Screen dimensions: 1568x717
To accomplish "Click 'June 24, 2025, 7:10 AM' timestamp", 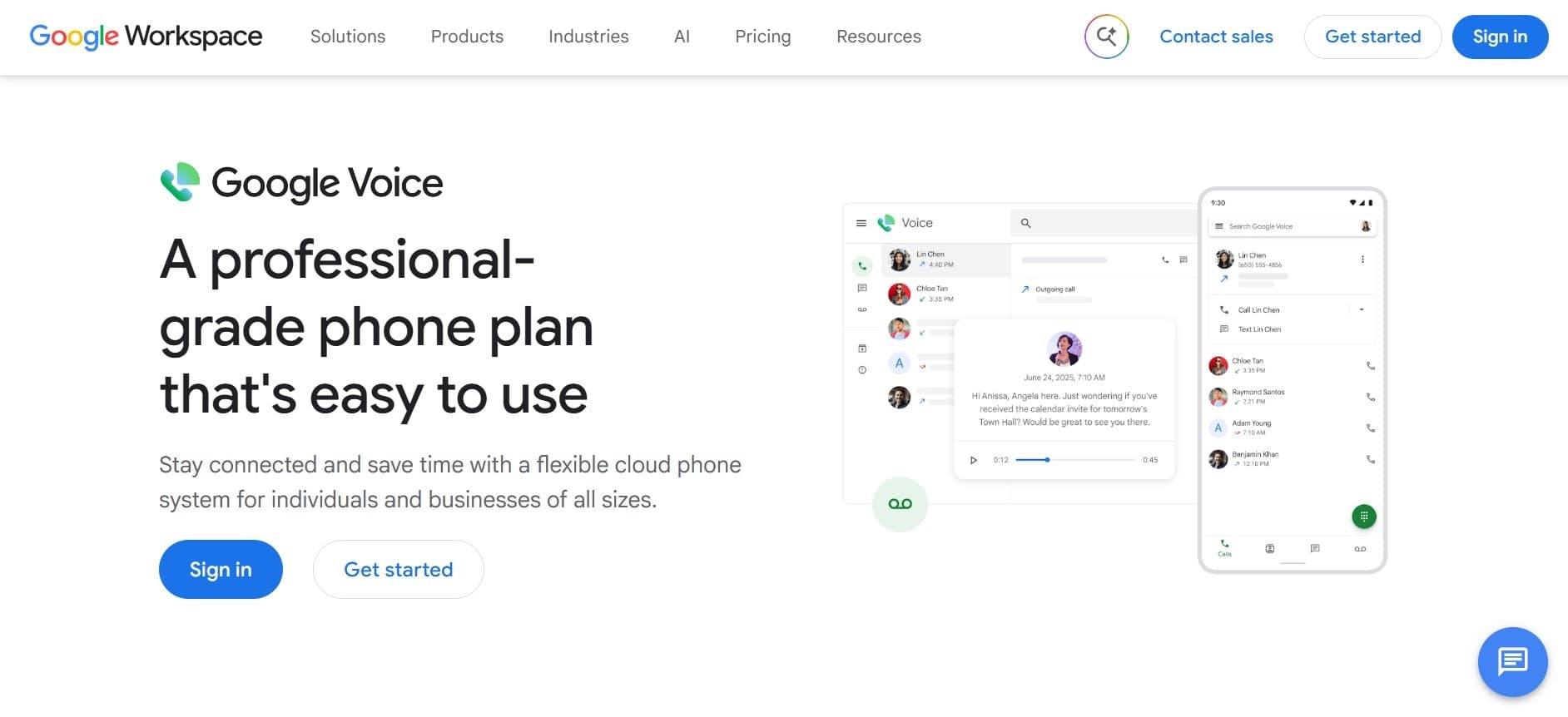I will click(1064, 378).
